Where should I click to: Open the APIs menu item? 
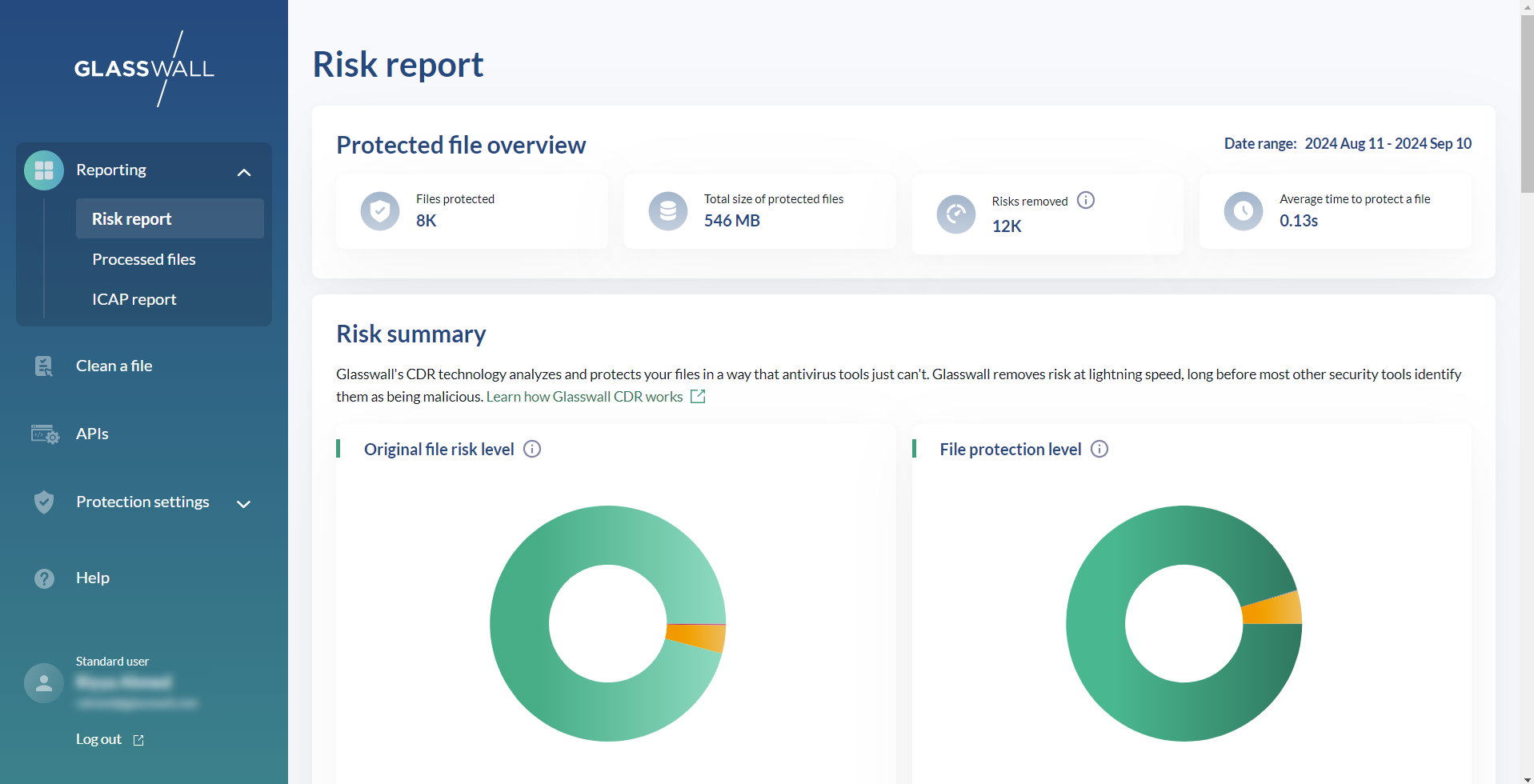click(92, 434)
